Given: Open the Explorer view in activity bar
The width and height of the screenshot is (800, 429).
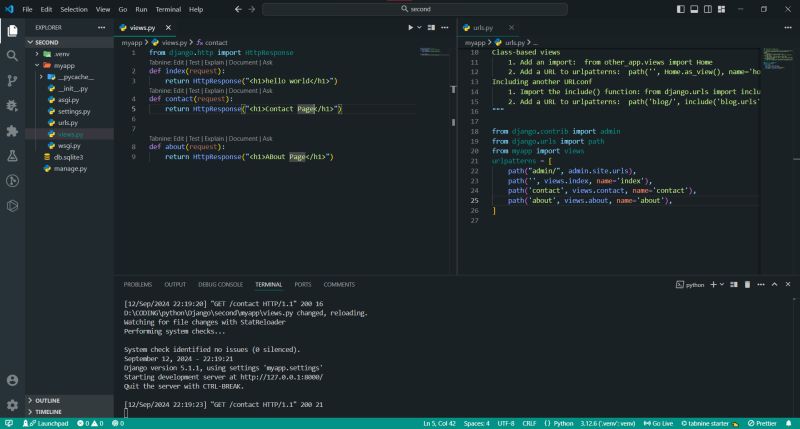Looking at the screenshot, I should tap(12, 31).
